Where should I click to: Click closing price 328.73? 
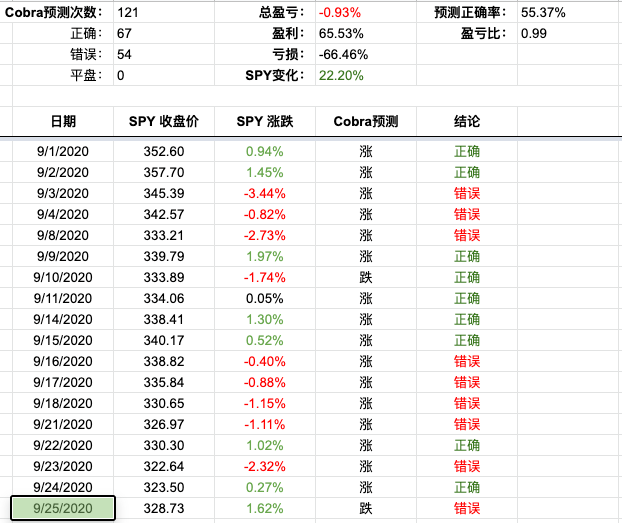tap(164, 508)
